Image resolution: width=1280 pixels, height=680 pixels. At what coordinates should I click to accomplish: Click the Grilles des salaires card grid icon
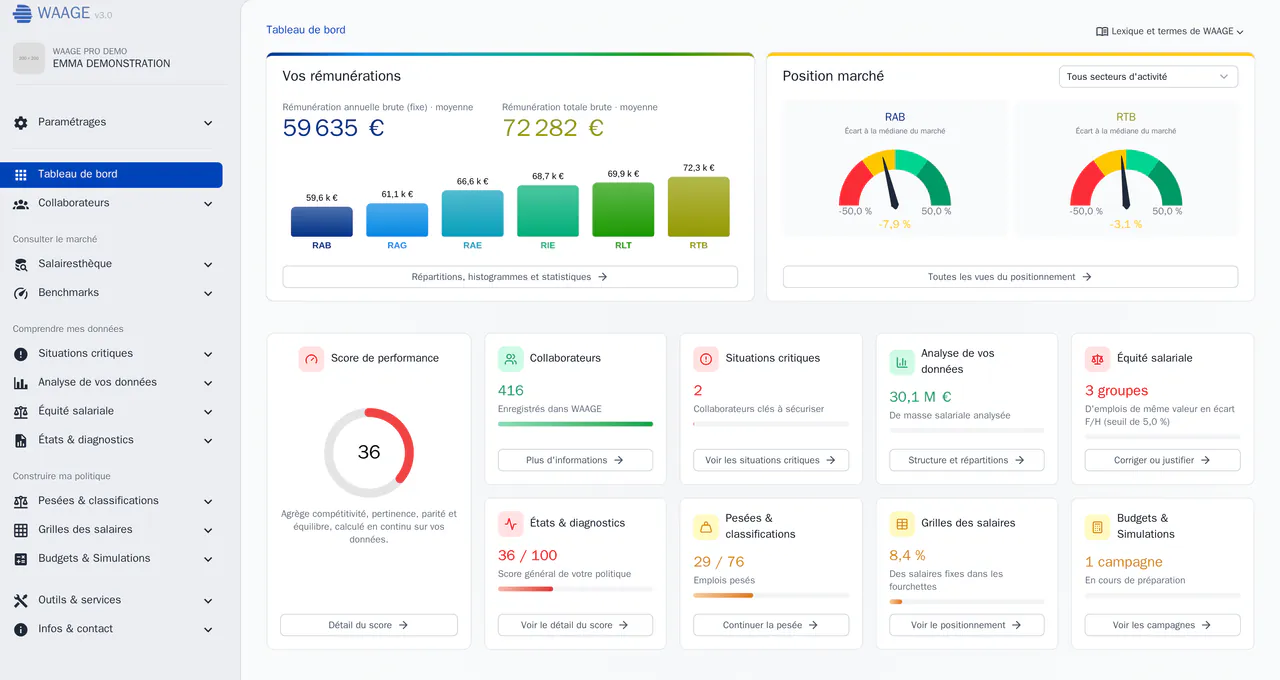pyautogui.click(x=902, y=524)
